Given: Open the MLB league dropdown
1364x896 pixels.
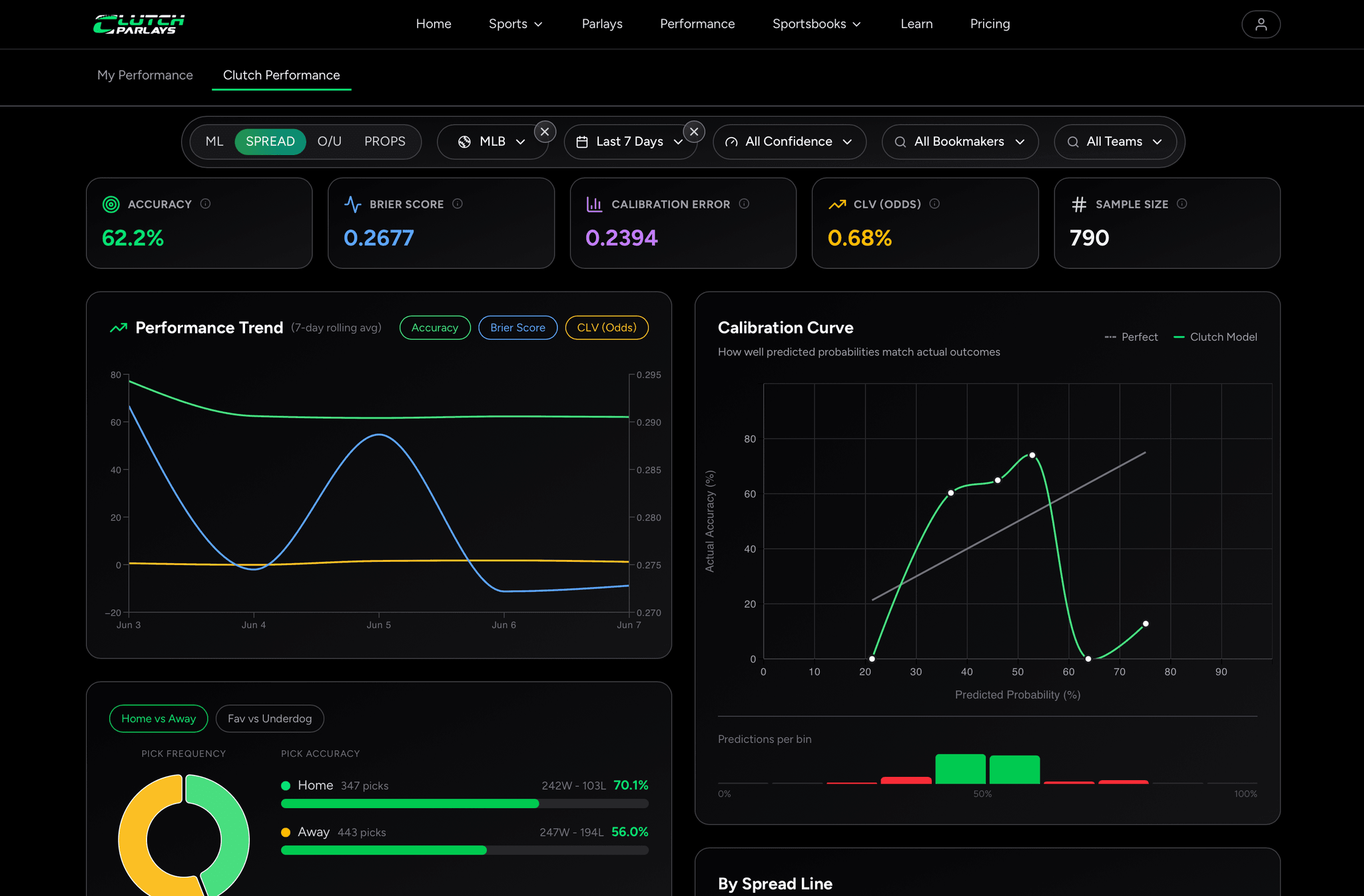Looking at the screenshot, I should [492, 142].
